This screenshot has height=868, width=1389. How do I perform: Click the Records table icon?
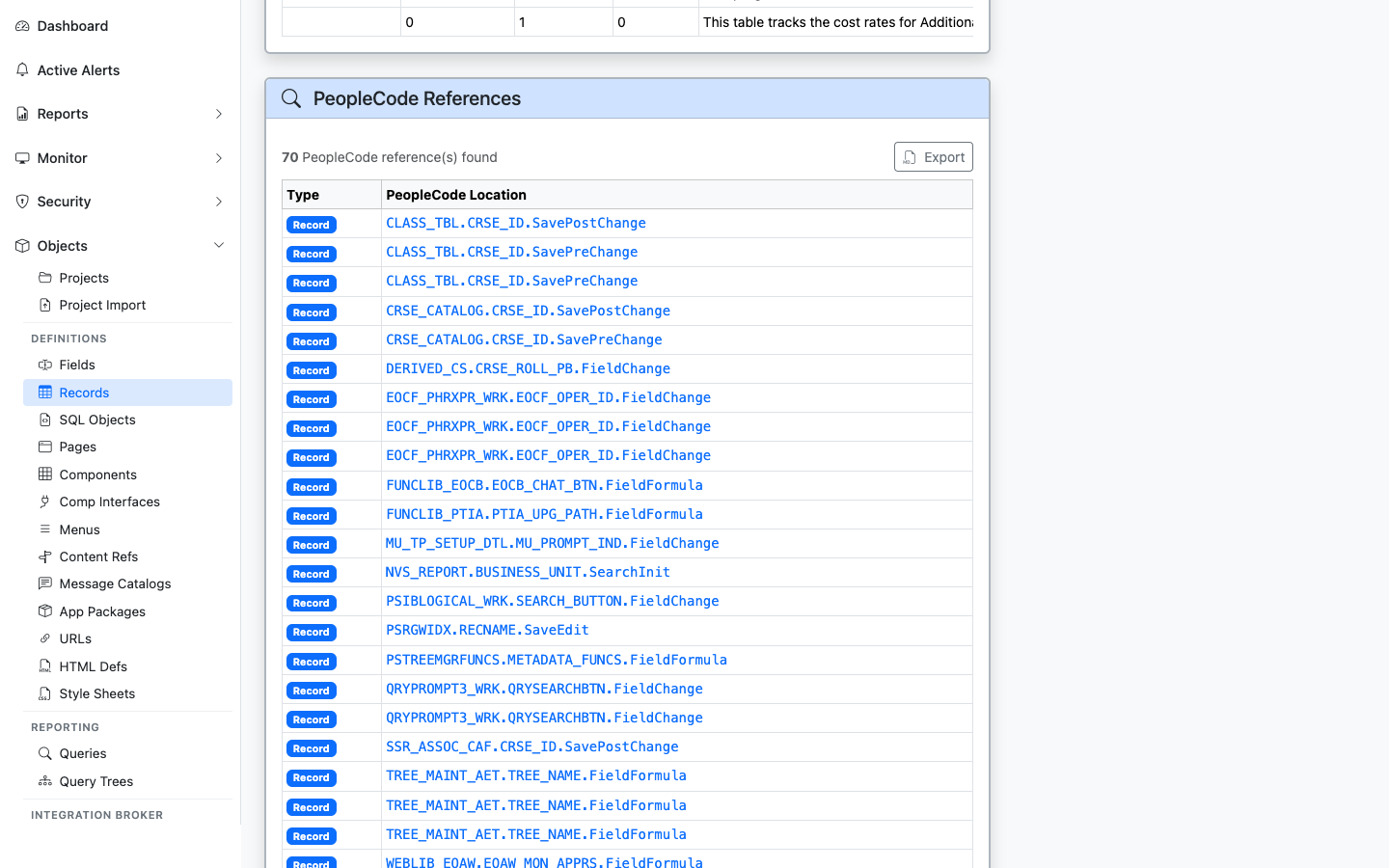(45, 393)
